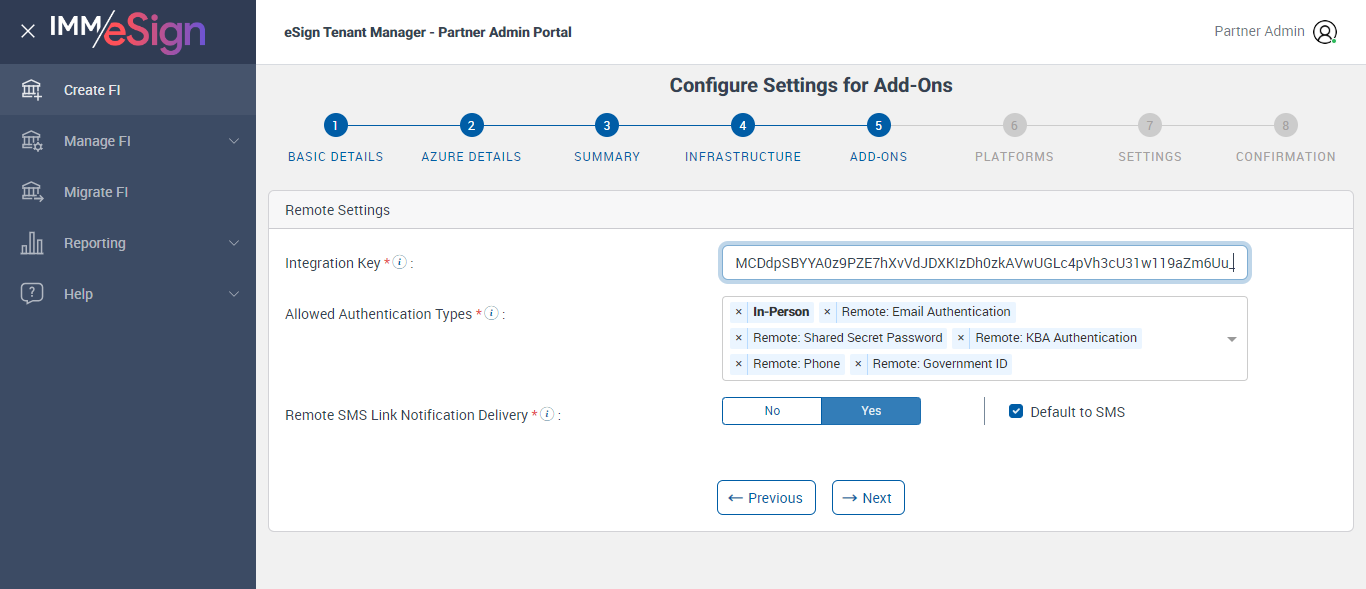1366x589 pixels.
Task: Open the Migrate FI menu item
Action: (96, 192)
